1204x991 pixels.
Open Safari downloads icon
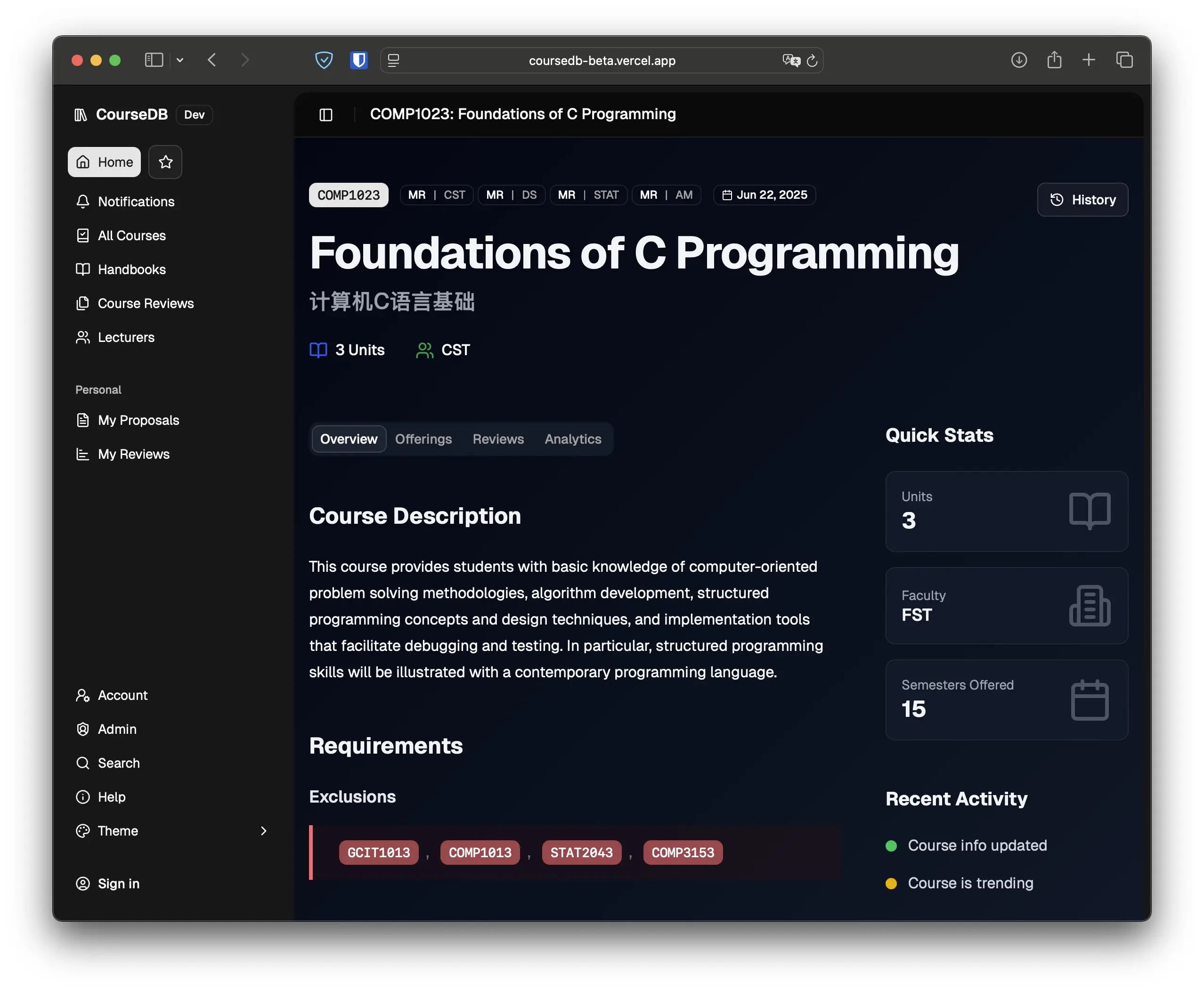pos(1018,60)
